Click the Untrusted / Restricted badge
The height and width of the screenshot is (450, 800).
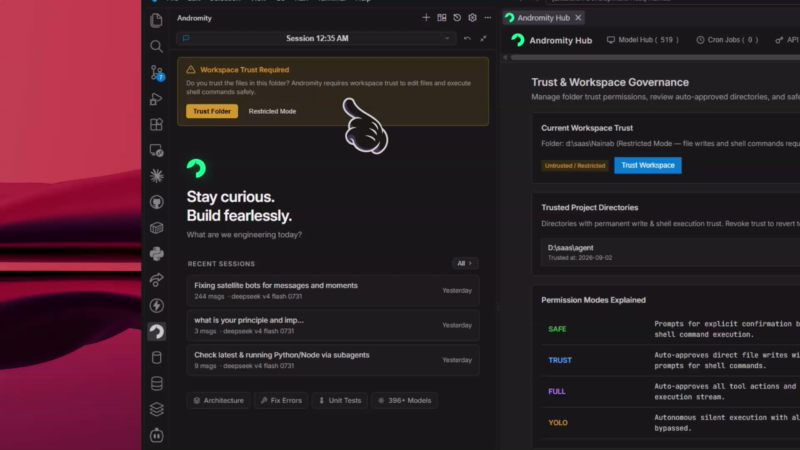tap(574, 166)
